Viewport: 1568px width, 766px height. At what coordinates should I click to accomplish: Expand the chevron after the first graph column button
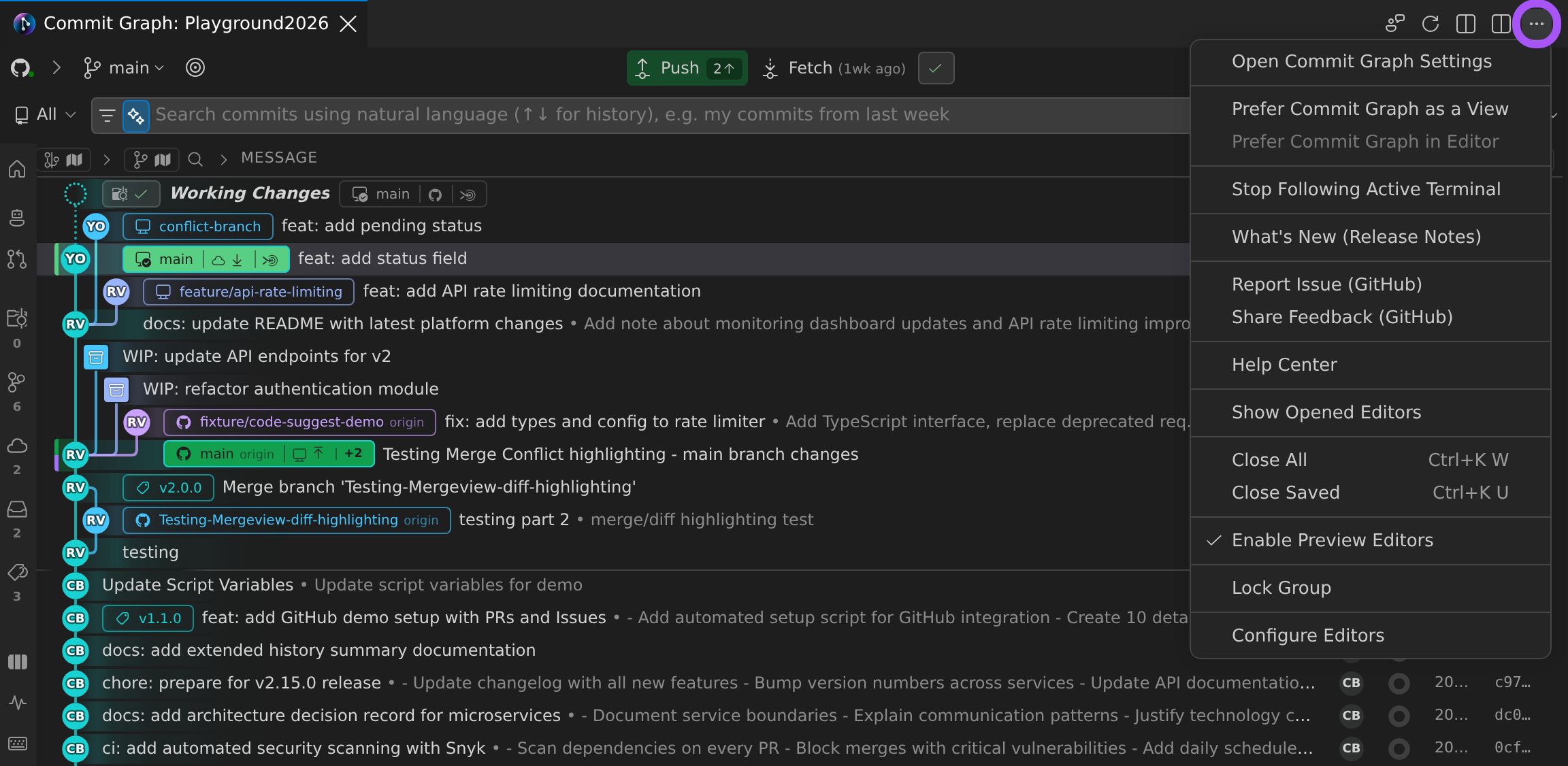point(106,159)
